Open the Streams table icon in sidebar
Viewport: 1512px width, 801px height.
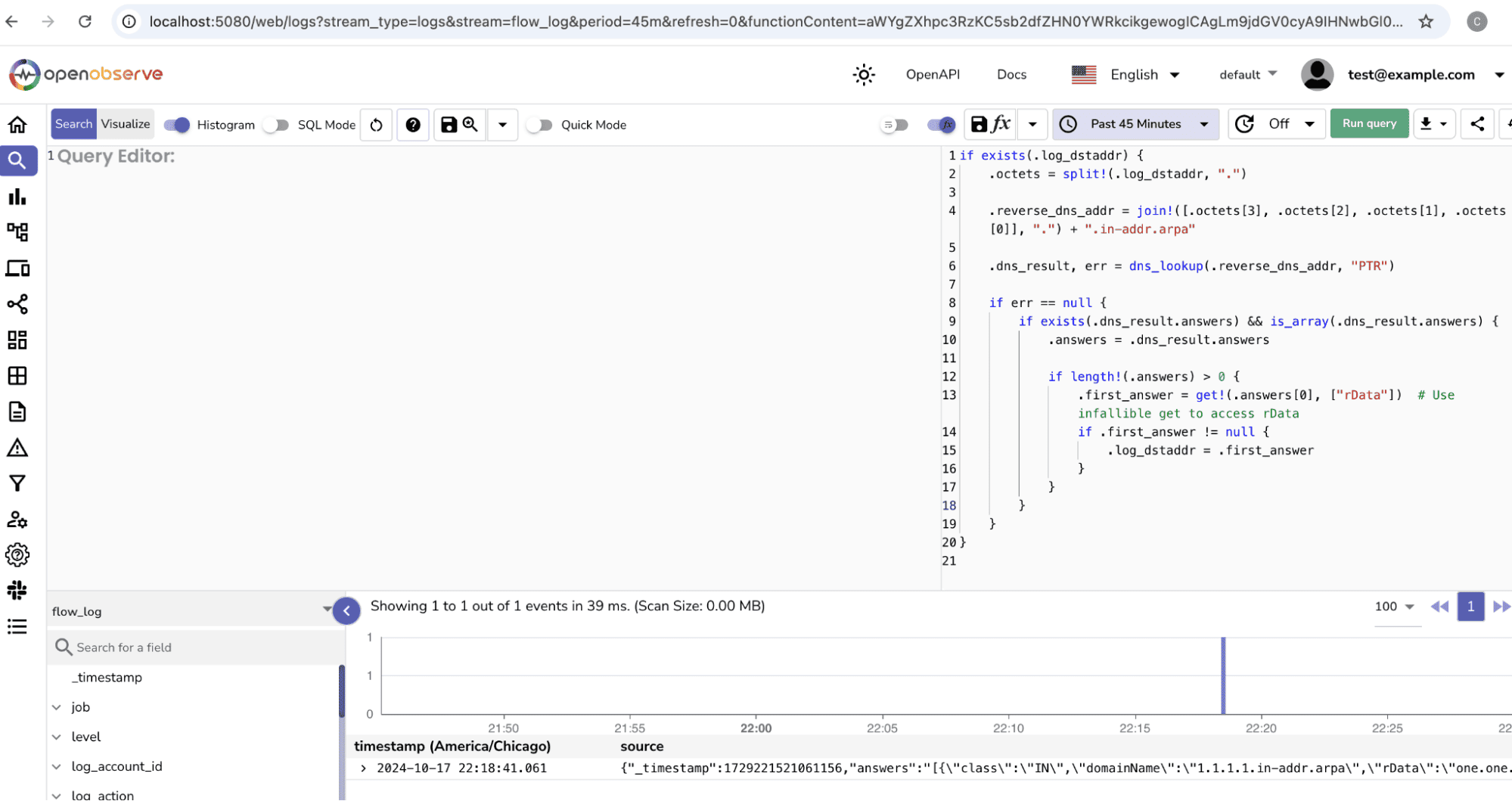18,375
